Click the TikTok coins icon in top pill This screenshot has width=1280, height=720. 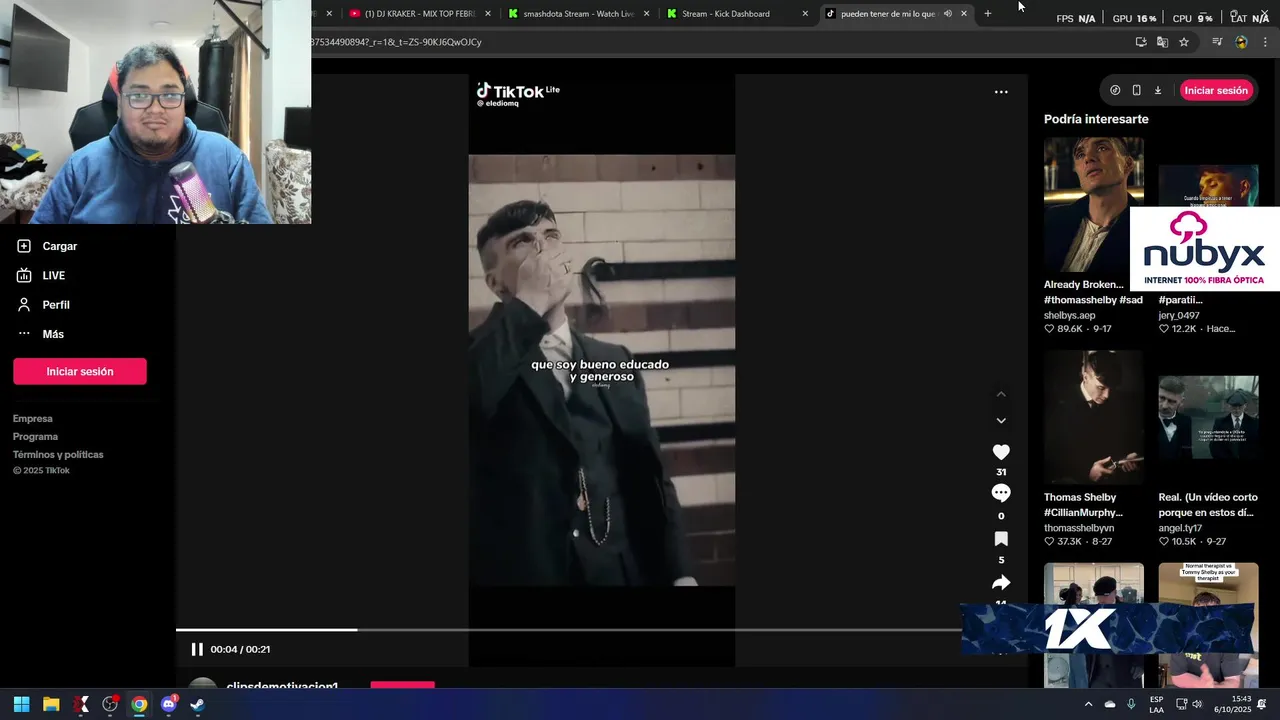1115,90
